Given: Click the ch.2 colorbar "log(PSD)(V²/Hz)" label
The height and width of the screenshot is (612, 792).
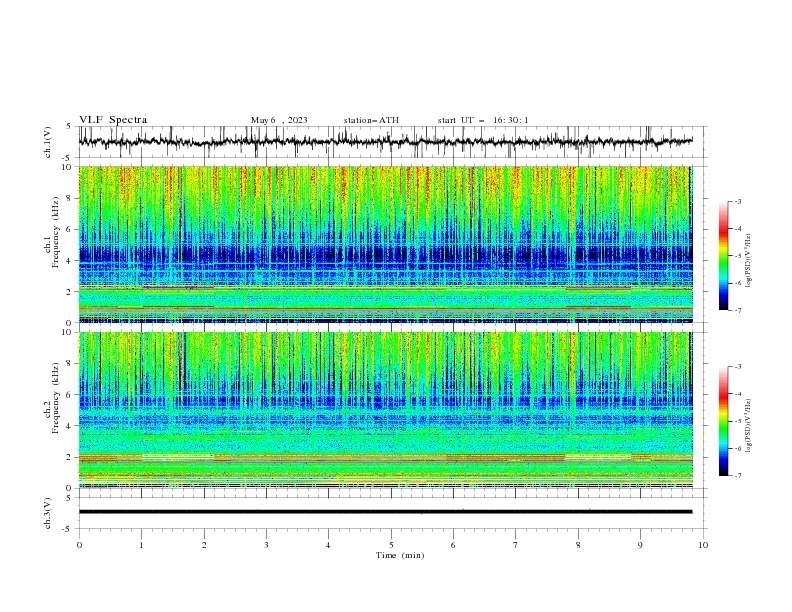Looking at the screenshot, I should (x=748, y=425).
